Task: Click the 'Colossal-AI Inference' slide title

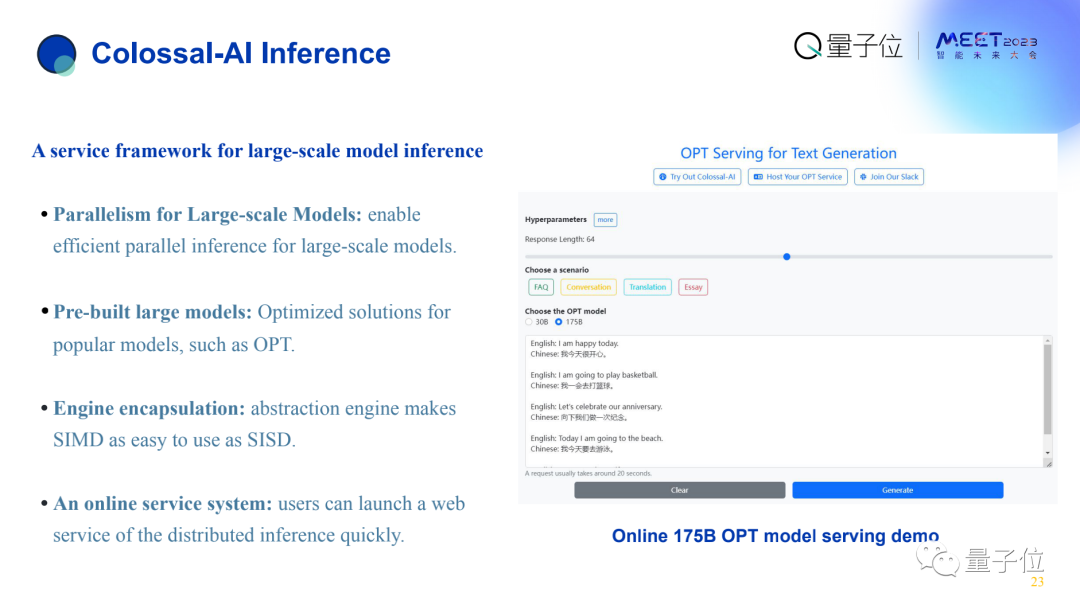Action: coord(241,53)
